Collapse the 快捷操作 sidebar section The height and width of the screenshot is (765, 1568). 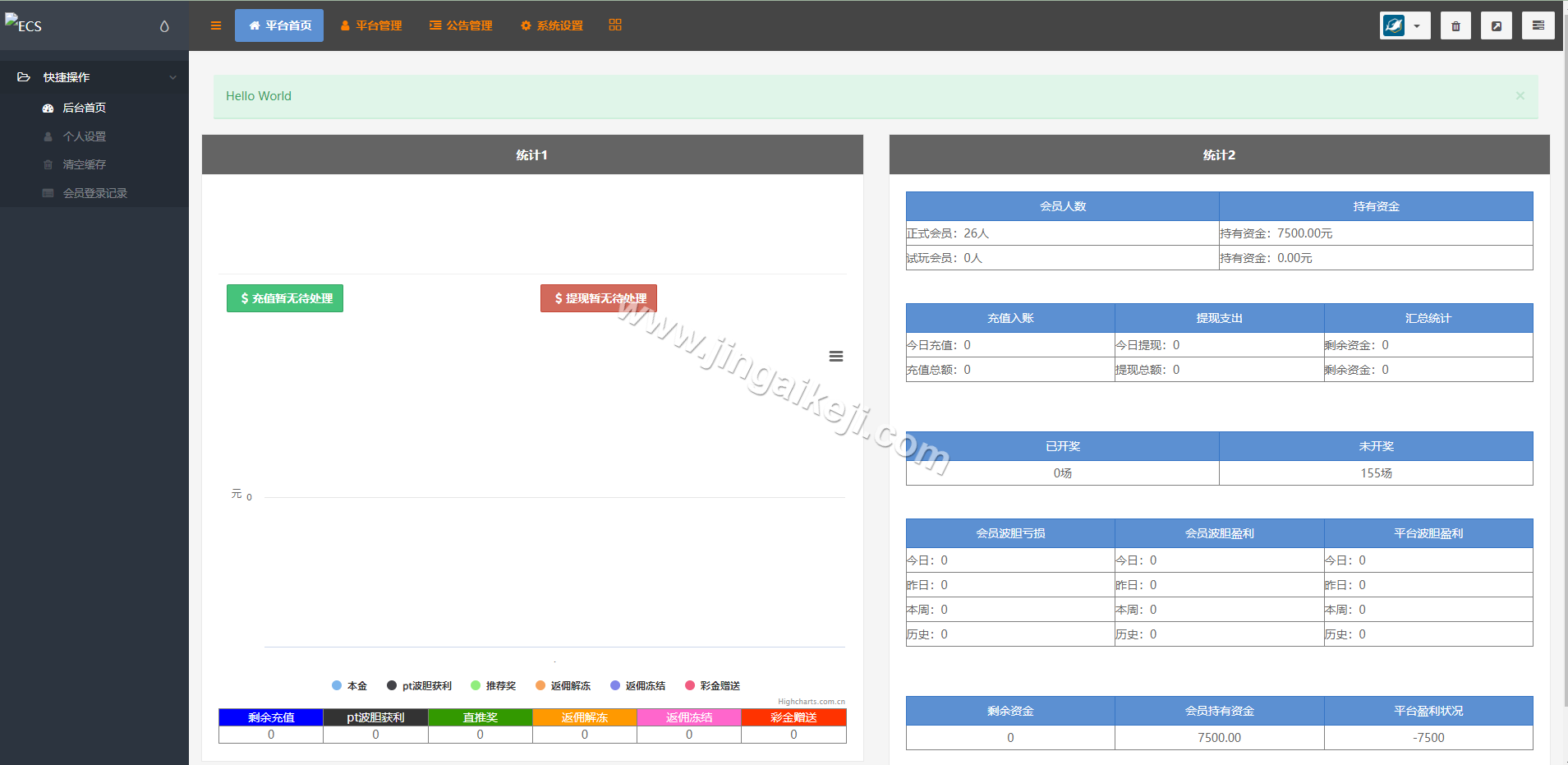[x=172, y=76]
